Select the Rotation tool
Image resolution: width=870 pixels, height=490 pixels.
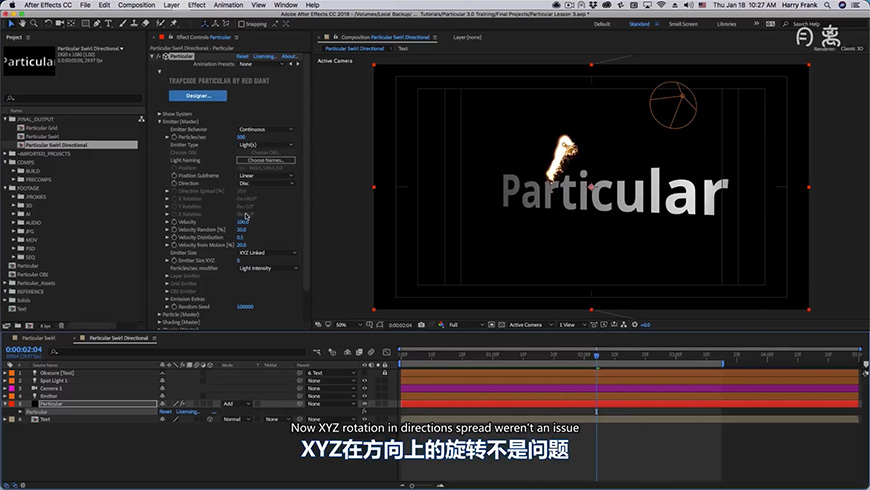(x=48, y=24)
